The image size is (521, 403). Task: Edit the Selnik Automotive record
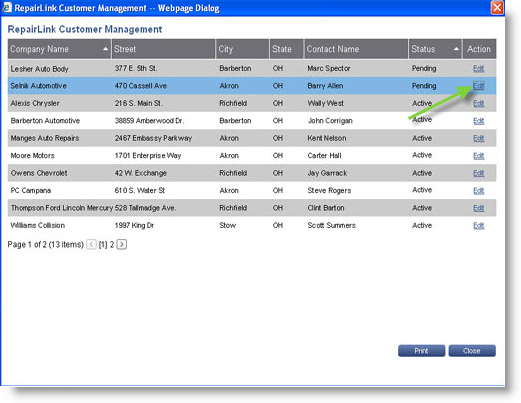coord(478,86)
